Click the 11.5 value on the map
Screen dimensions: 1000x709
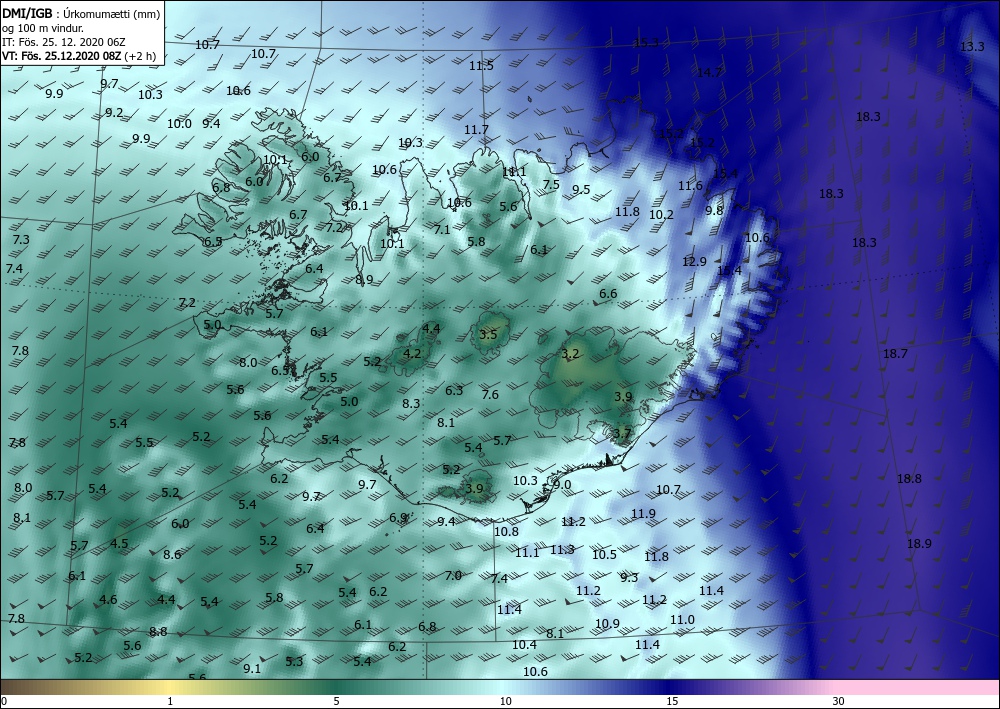click(x=482, y=66)
